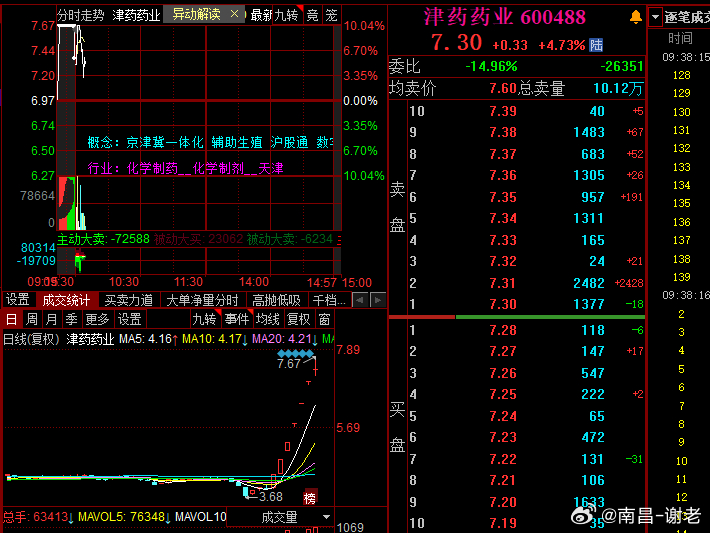
Task: Open the 大单净量分时 tab
Action: click(x=202, y=300)
